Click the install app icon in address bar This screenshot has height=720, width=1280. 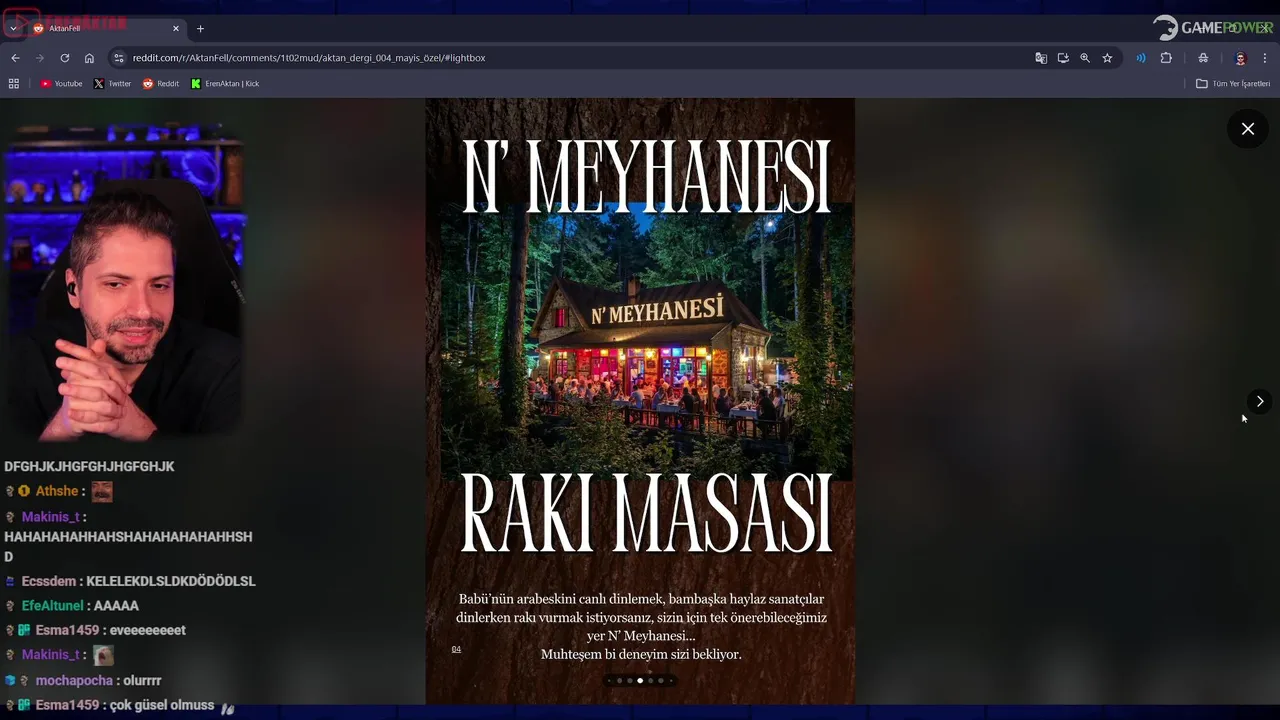point(1063,58)
